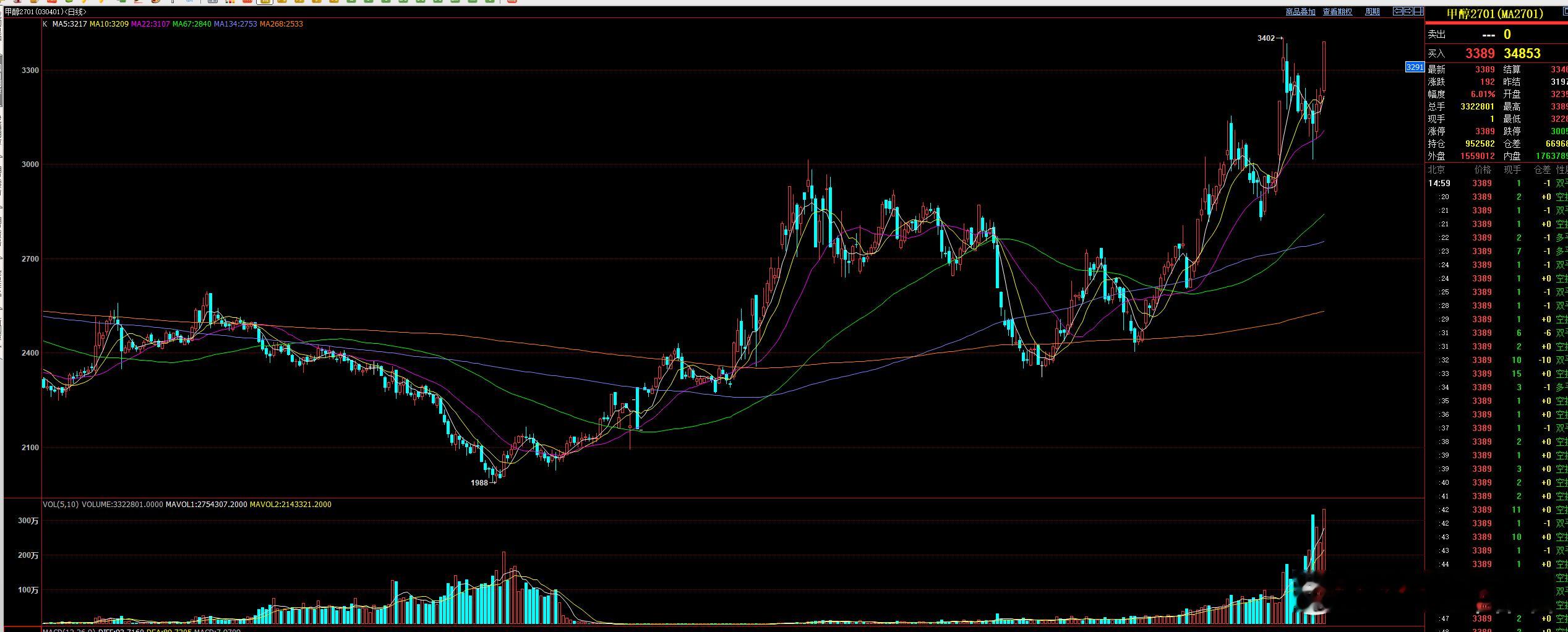Click the 3402 high price marker
The height and width of the screenshot is (632, 1568).
(1270, 38)
